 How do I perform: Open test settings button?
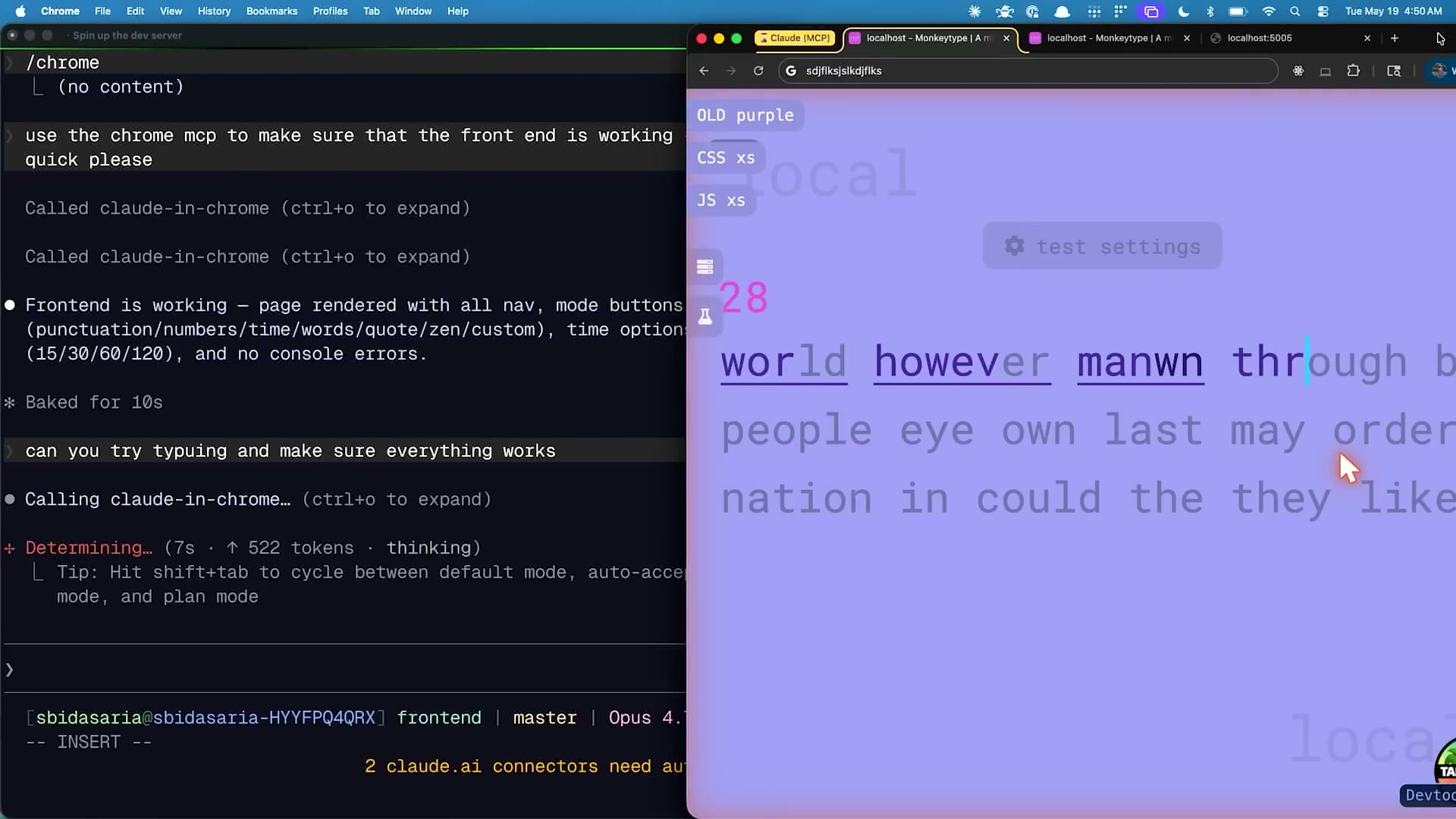click(1102, 246)
